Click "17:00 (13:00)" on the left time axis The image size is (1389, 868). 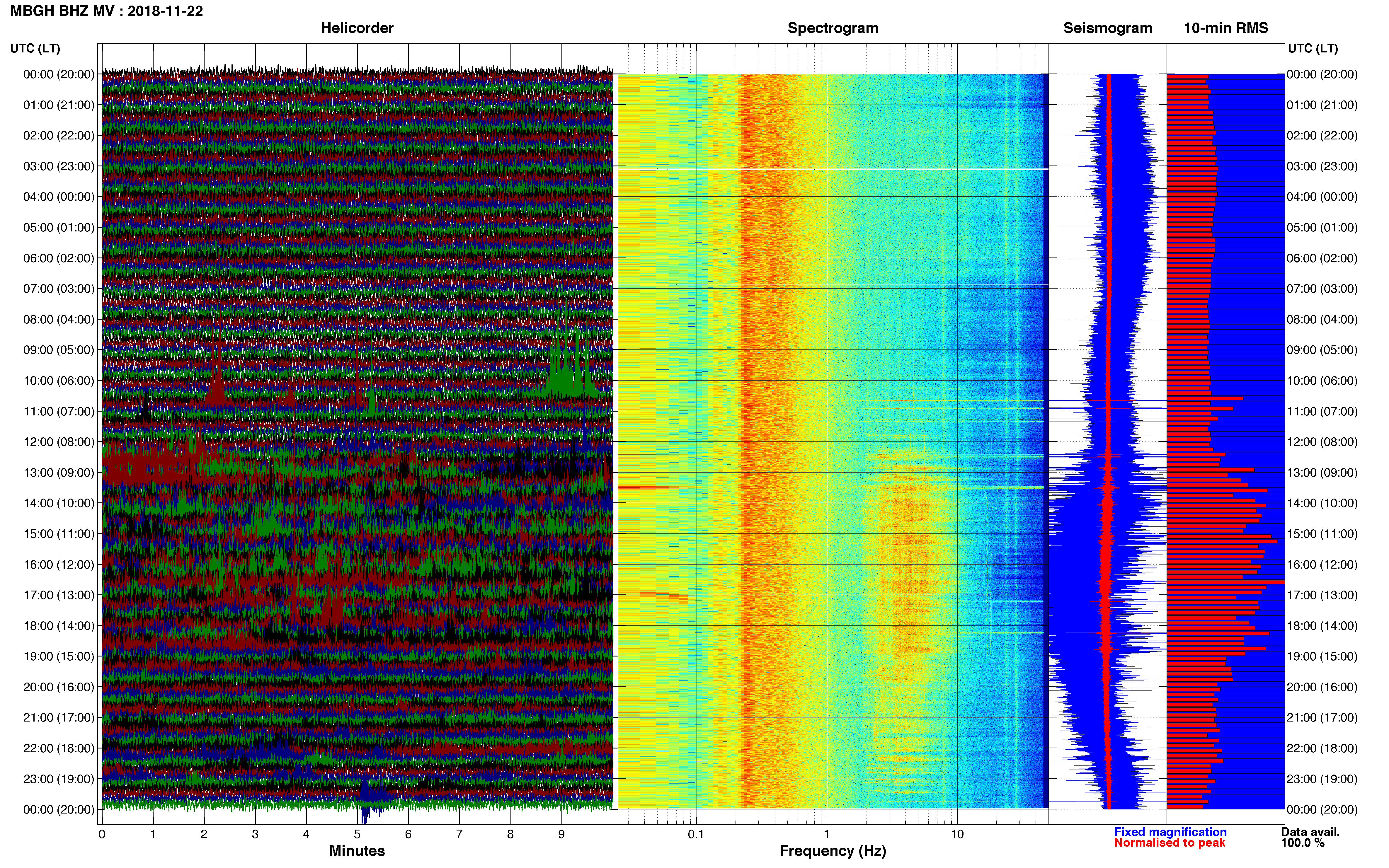[x=59, y=595]
